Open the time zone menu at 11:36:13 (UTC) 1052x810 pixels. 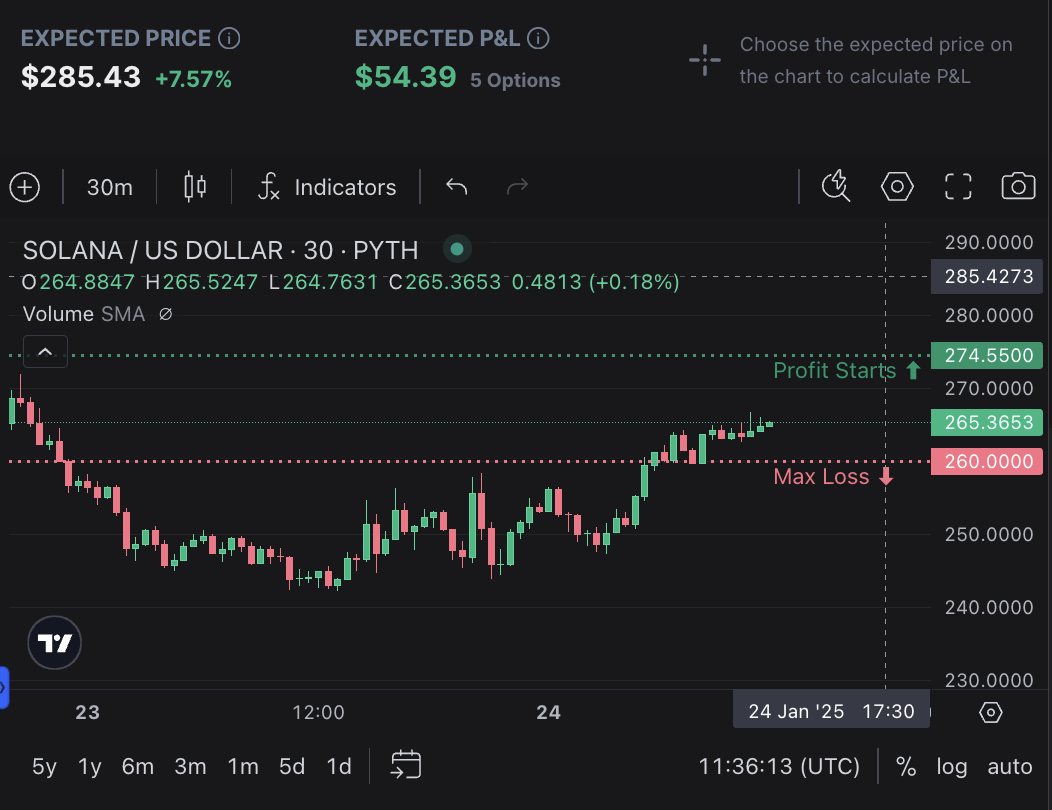779,767
